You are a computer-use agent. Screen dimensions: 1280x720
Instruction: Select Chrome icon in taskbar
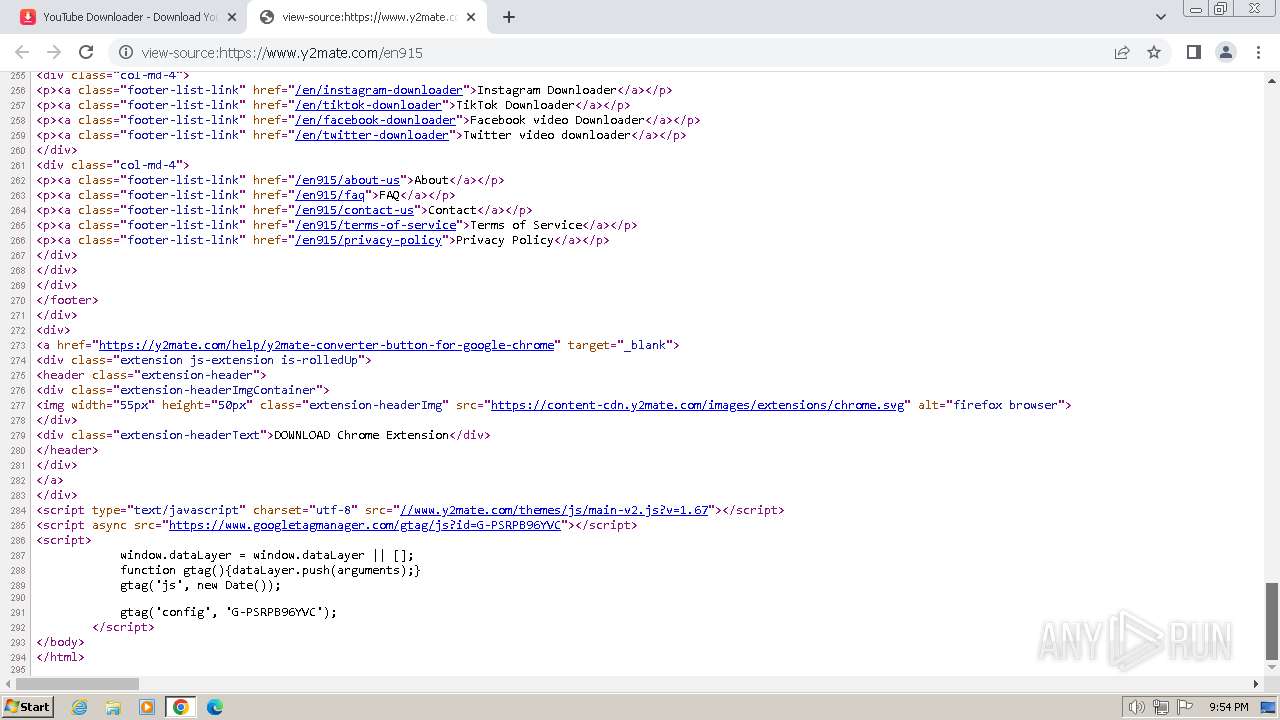pos(181,707)
